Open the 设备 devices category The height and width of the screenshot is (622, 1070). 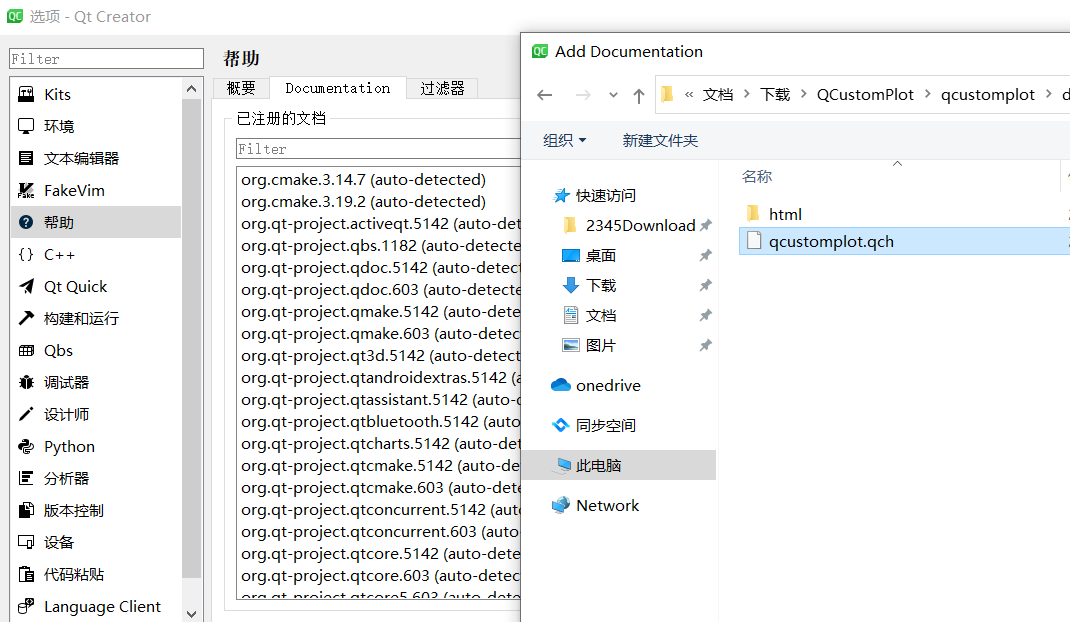96,543
